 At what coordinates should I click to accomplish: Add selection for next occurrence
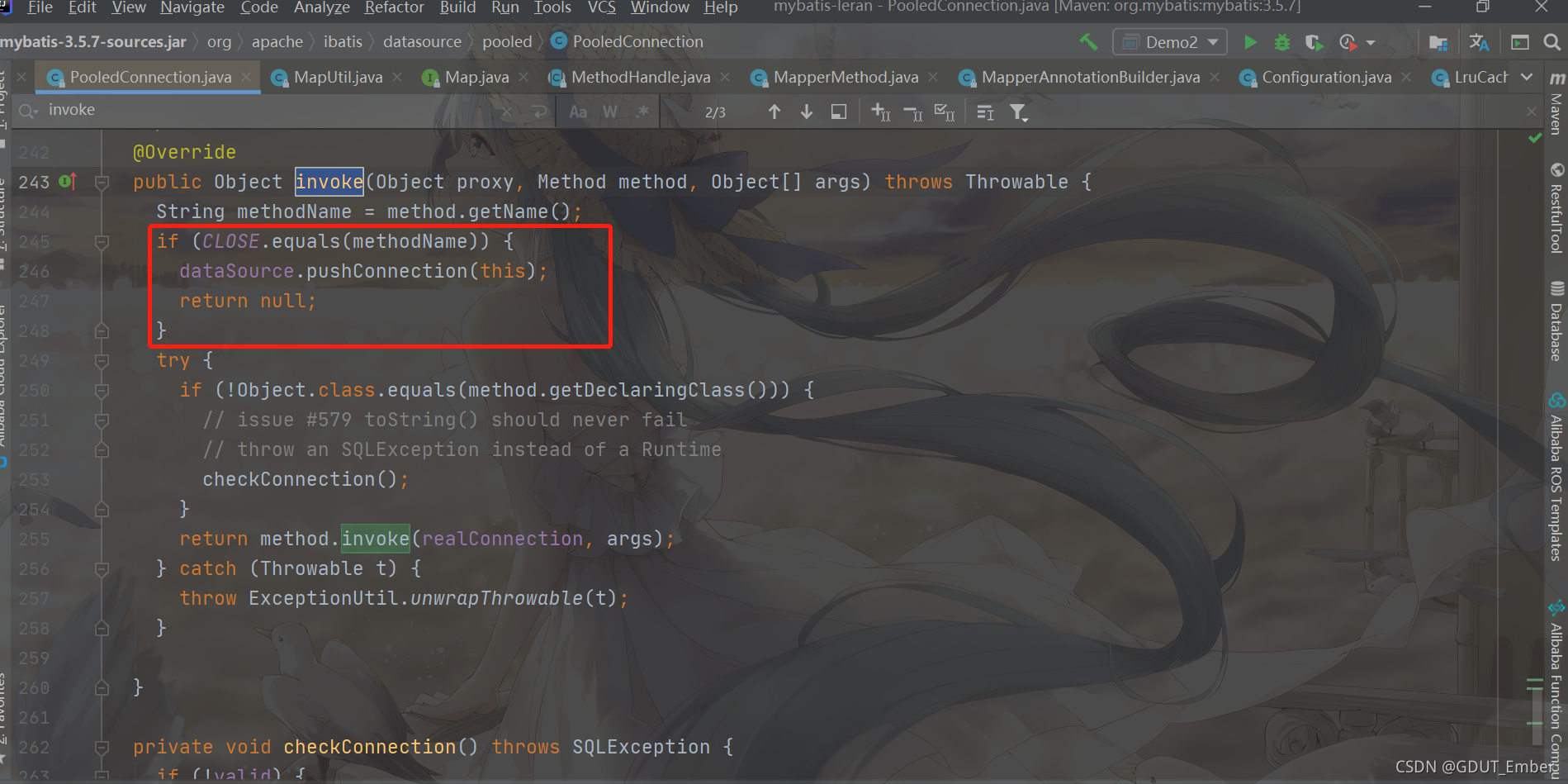(x=880, y=112)
